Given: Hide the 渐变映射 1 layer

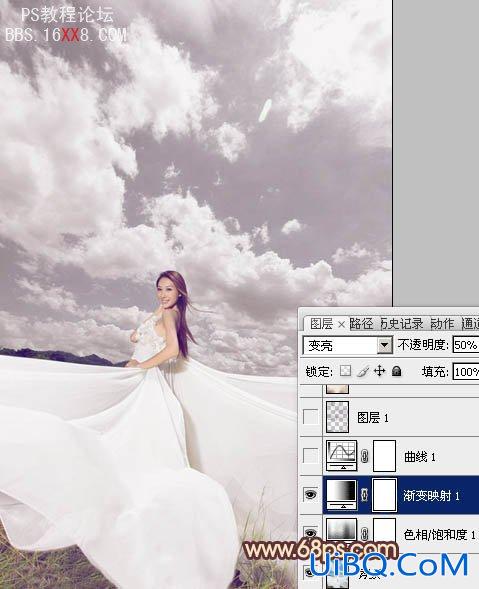Looking at the screenshot, I should click(310, 495).
